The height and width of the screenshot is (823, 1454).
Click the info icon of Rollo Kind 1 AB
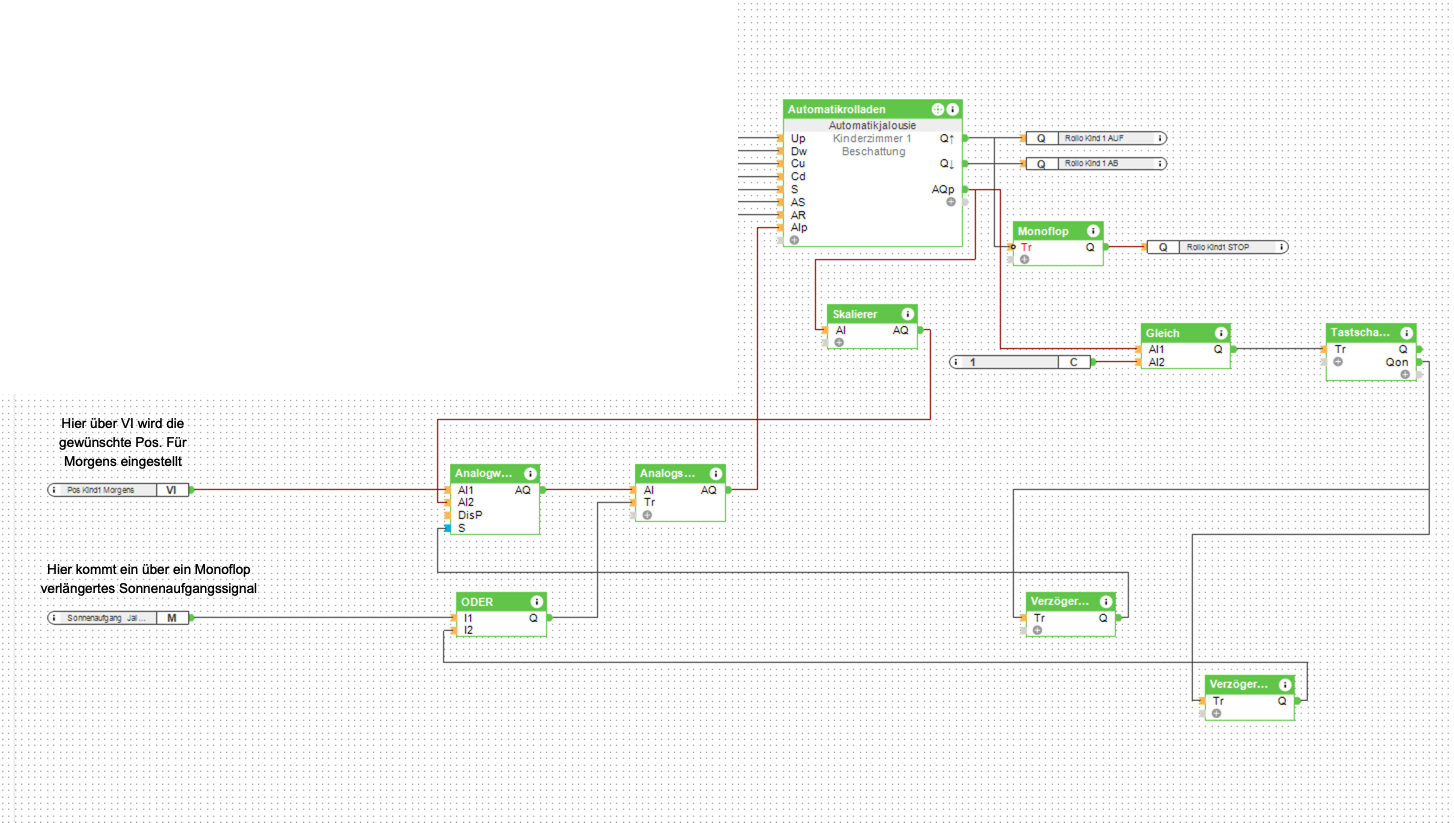coord(1159,163)
